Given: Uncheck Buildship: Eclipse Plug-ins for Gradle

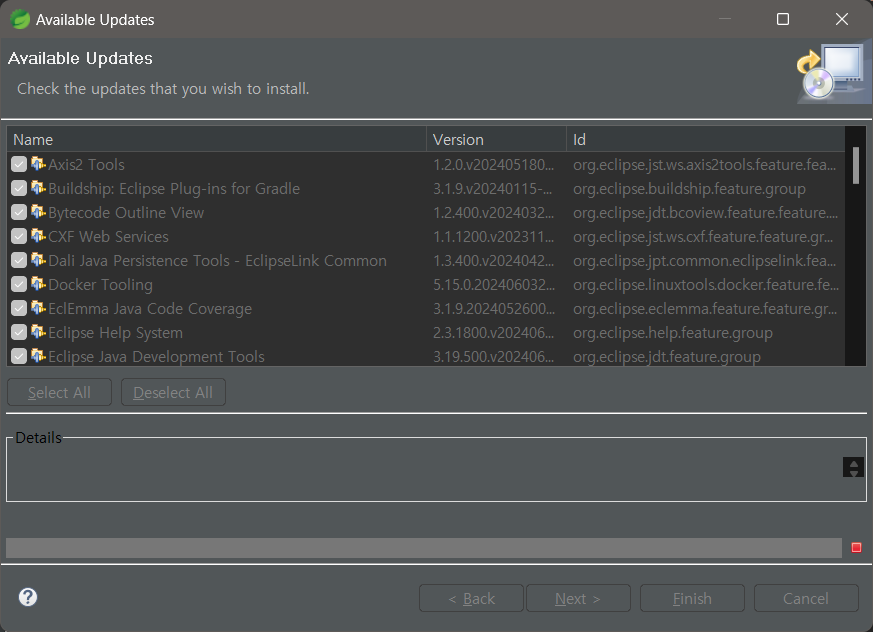Looking at the screenshot, I should click(19, 188).
